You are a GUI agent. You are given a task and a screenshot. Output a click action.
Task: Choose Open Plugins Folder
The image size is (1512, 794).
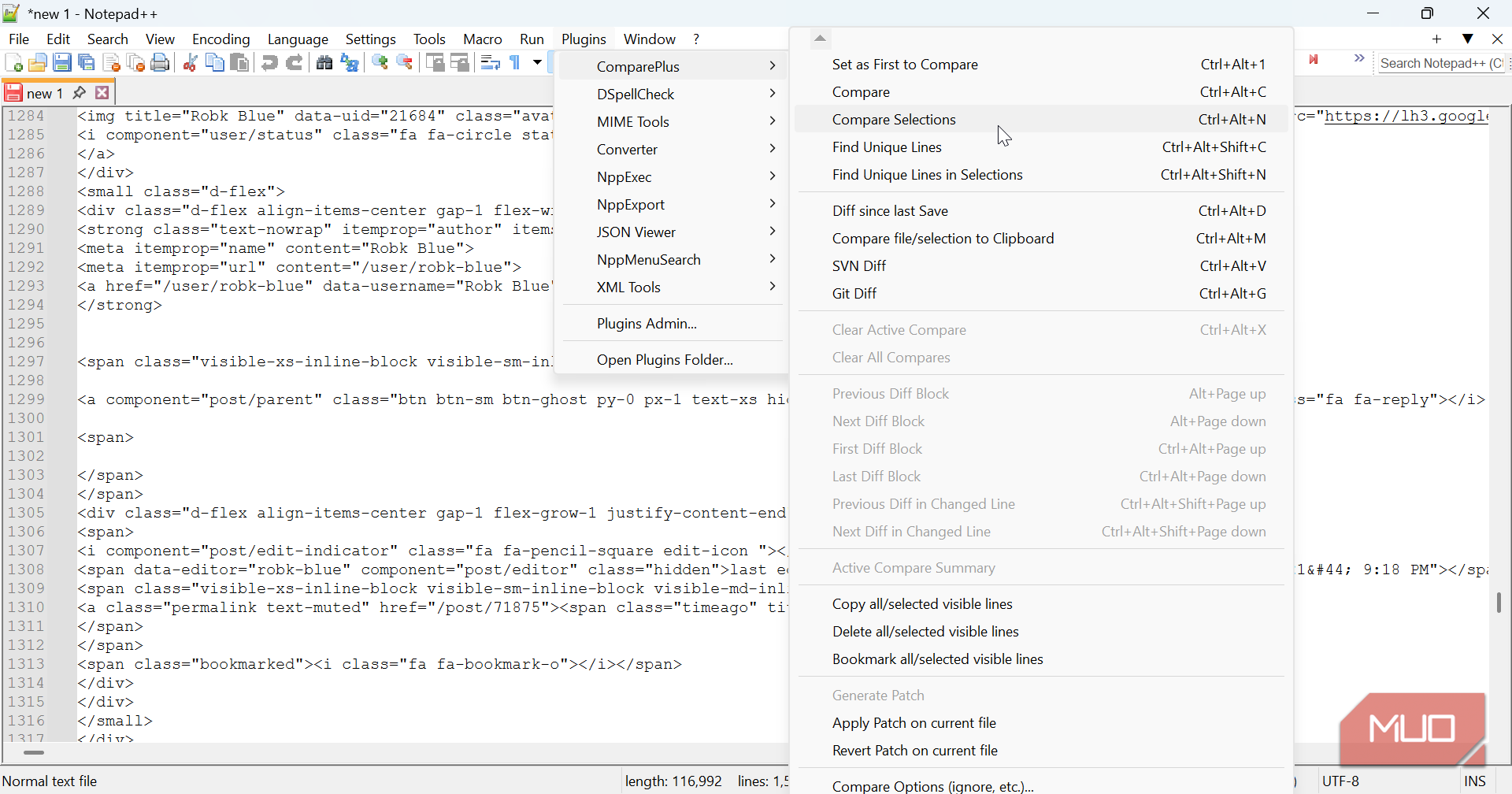(x=673, y=360)
